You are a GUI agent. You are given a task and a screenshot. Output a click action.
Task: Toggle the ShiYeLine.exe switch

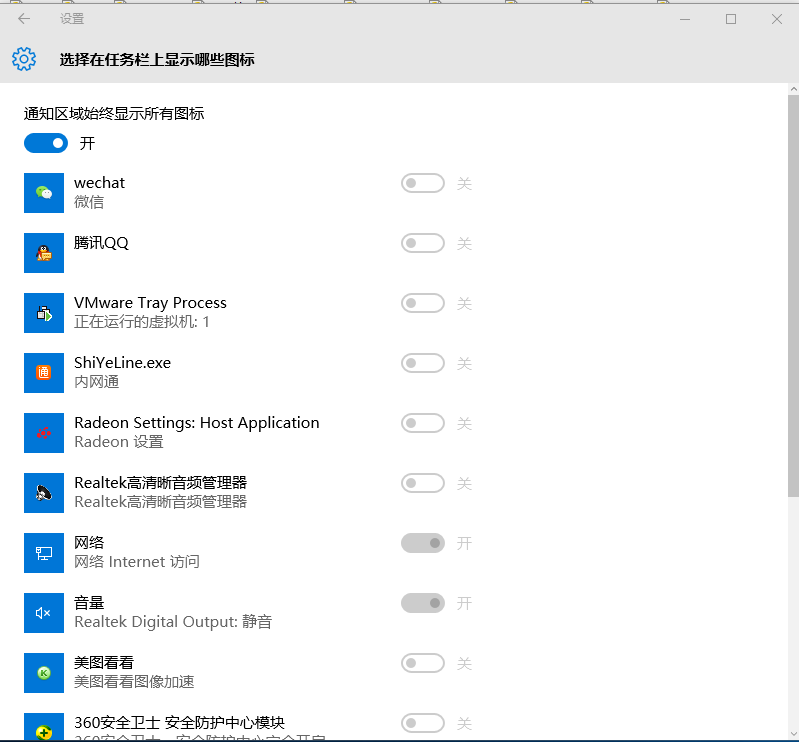[422, 363]
